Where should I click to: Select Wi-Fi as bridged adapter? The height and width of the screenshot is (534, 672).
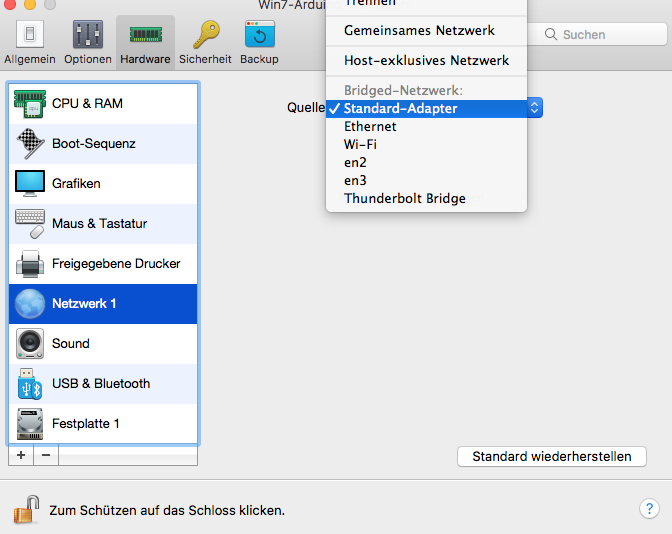tap(426, 144)
